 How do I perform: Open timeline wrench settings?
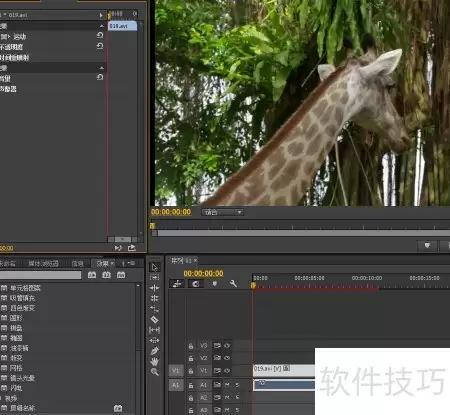[233, 284]
